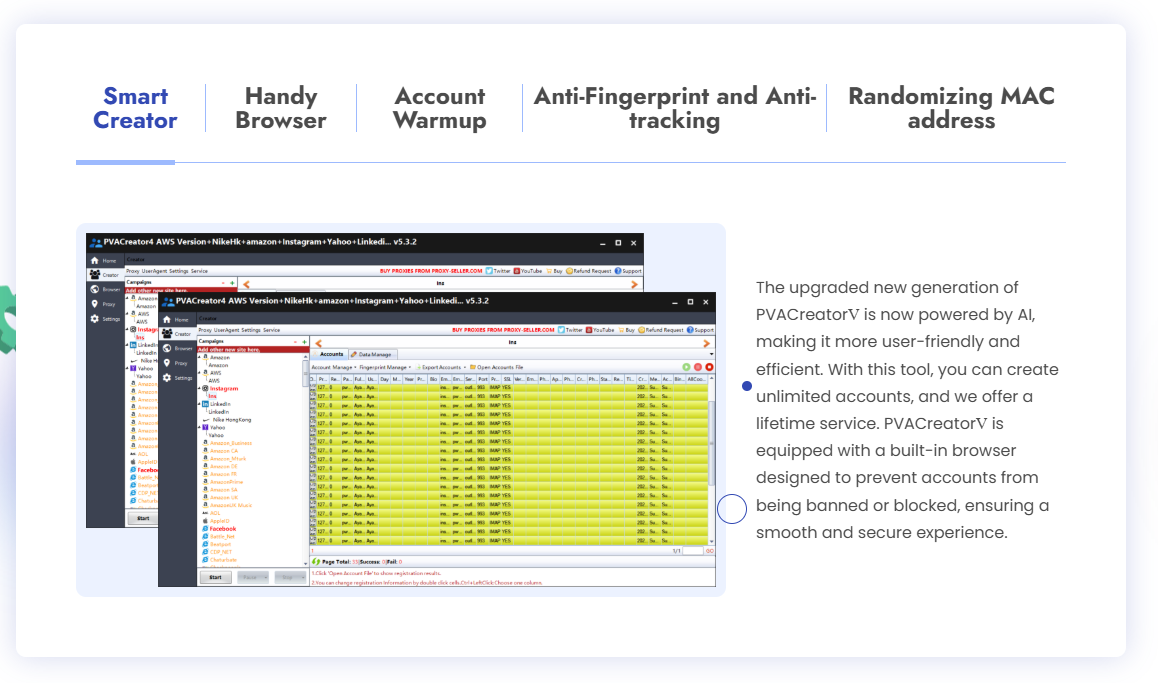
Task: Follow BUY PROXIES FROM PROXY-SELLER.COM link in front window
Action: point(503,330)
